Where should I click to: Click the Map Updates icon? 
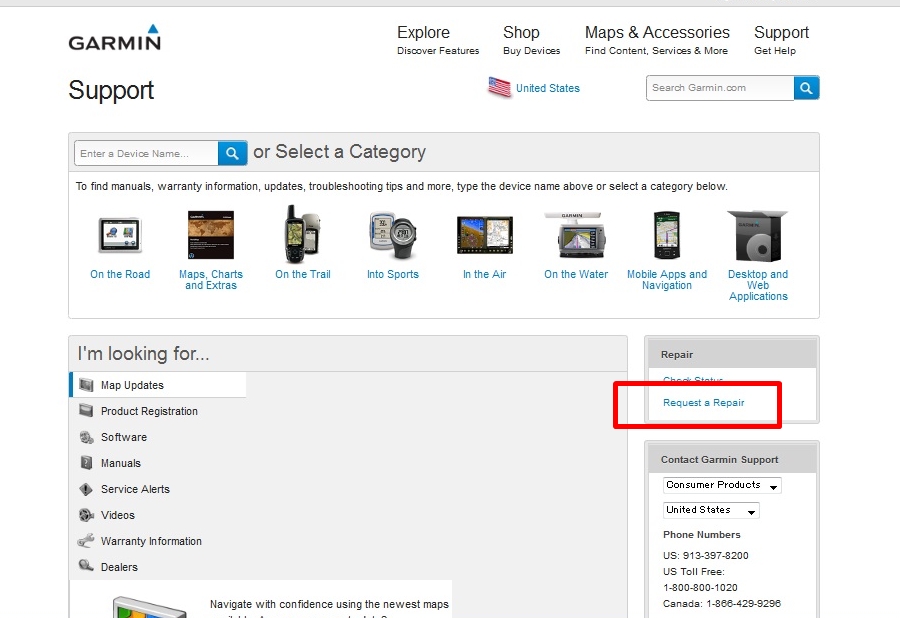click(x=86, y=385)
